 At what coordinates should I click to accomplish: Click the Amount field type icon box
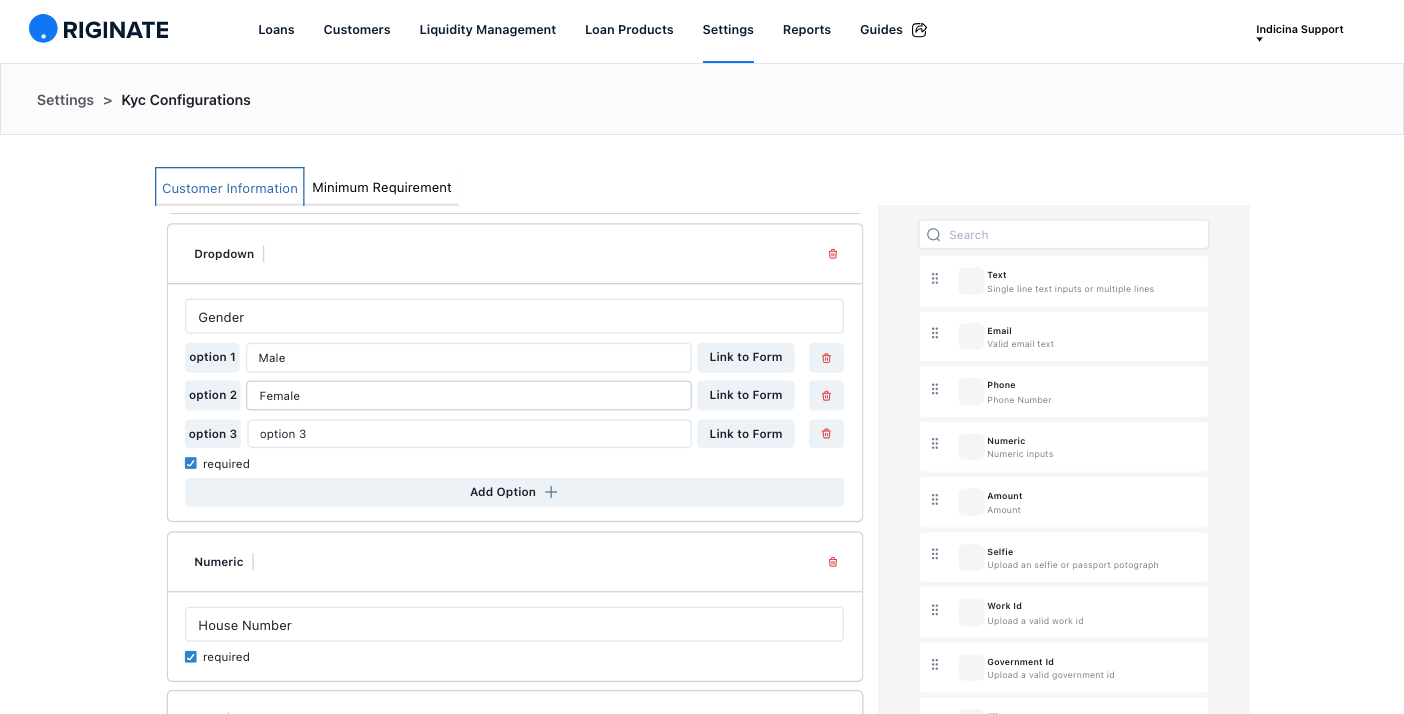[971, 502]
